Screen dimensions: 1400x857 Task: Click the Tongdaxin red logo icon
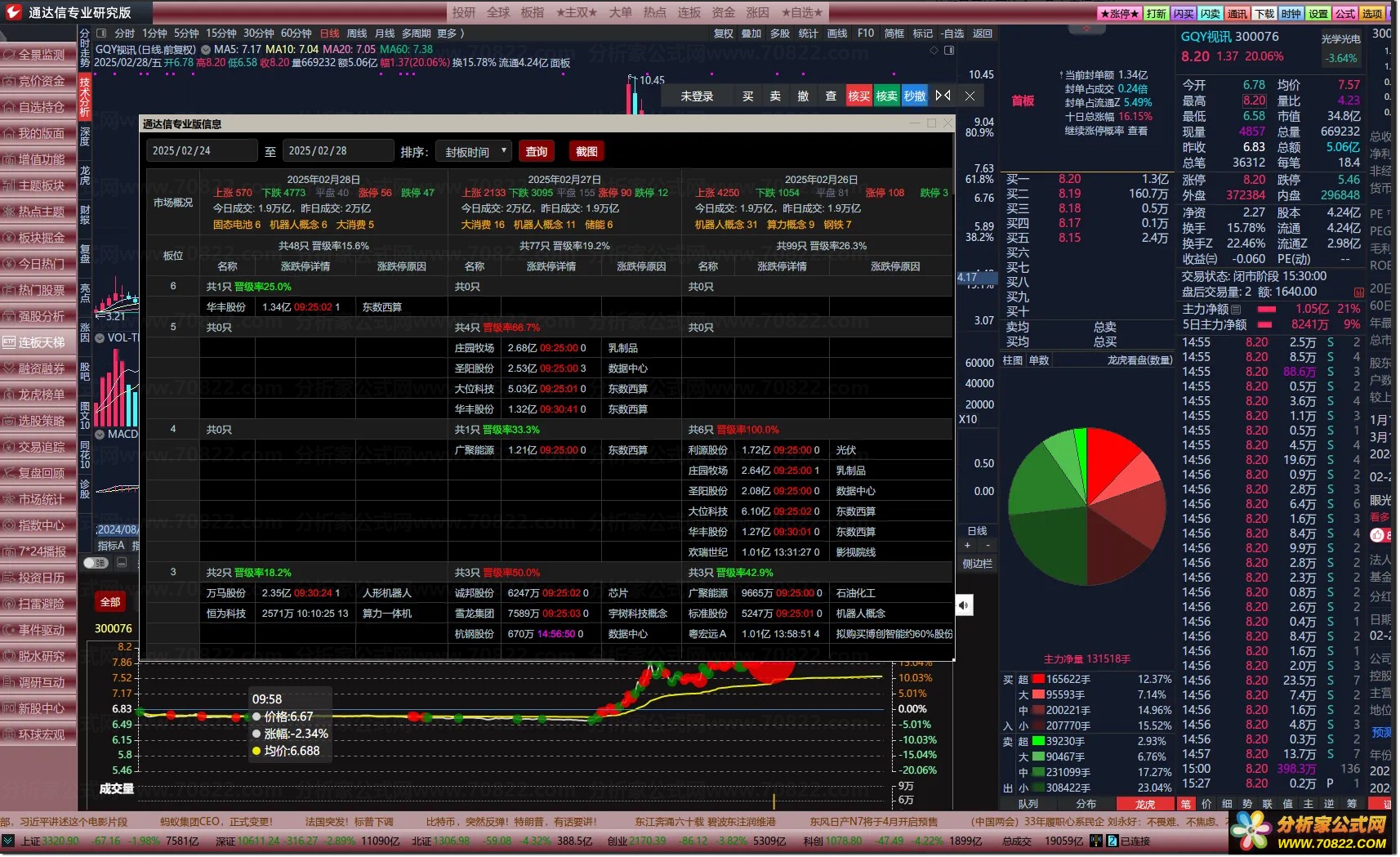coord(14,11)
